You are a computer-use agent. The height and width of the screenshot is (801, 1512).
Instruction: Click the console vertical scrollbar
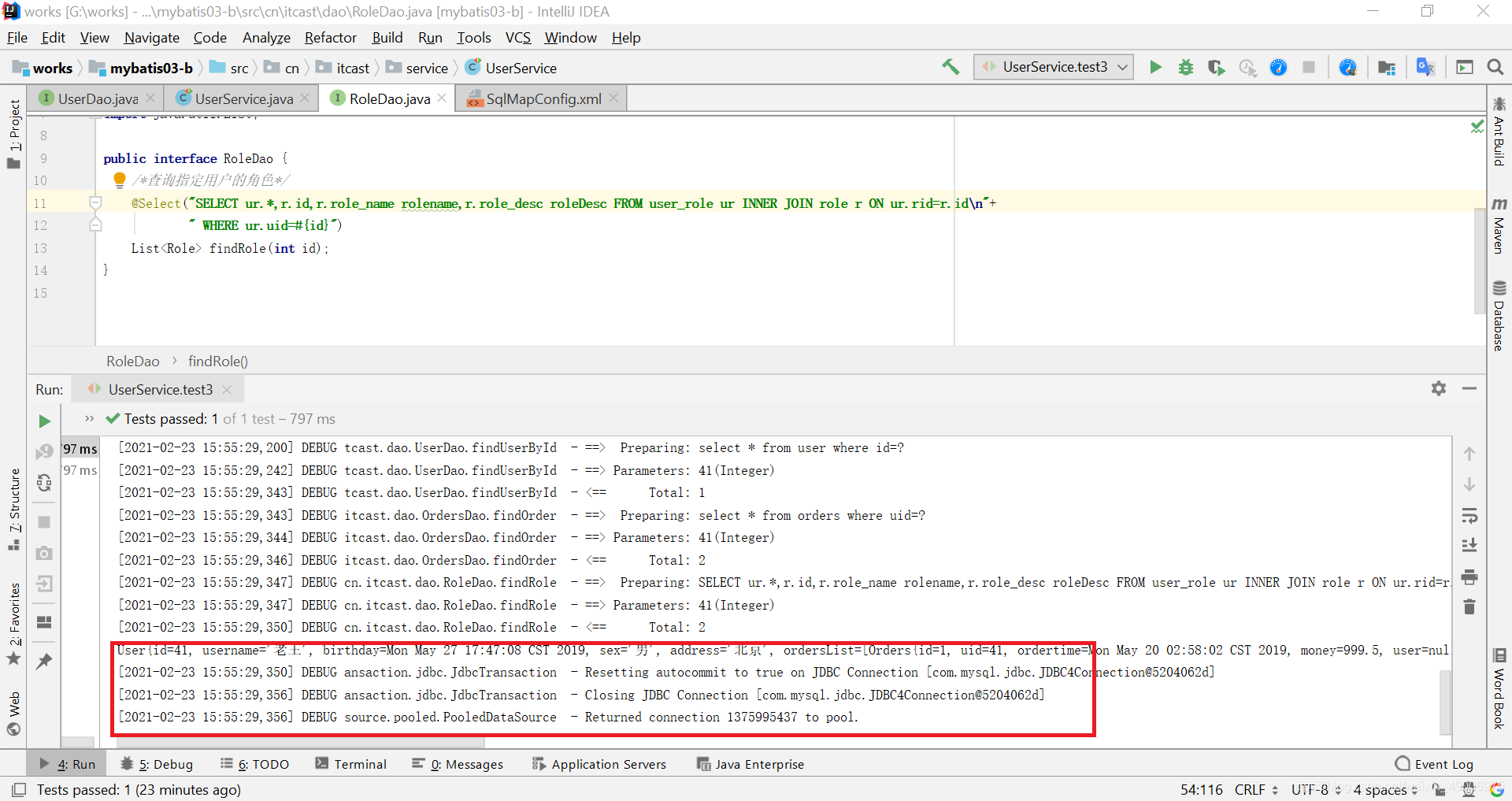coord(1445,701)
